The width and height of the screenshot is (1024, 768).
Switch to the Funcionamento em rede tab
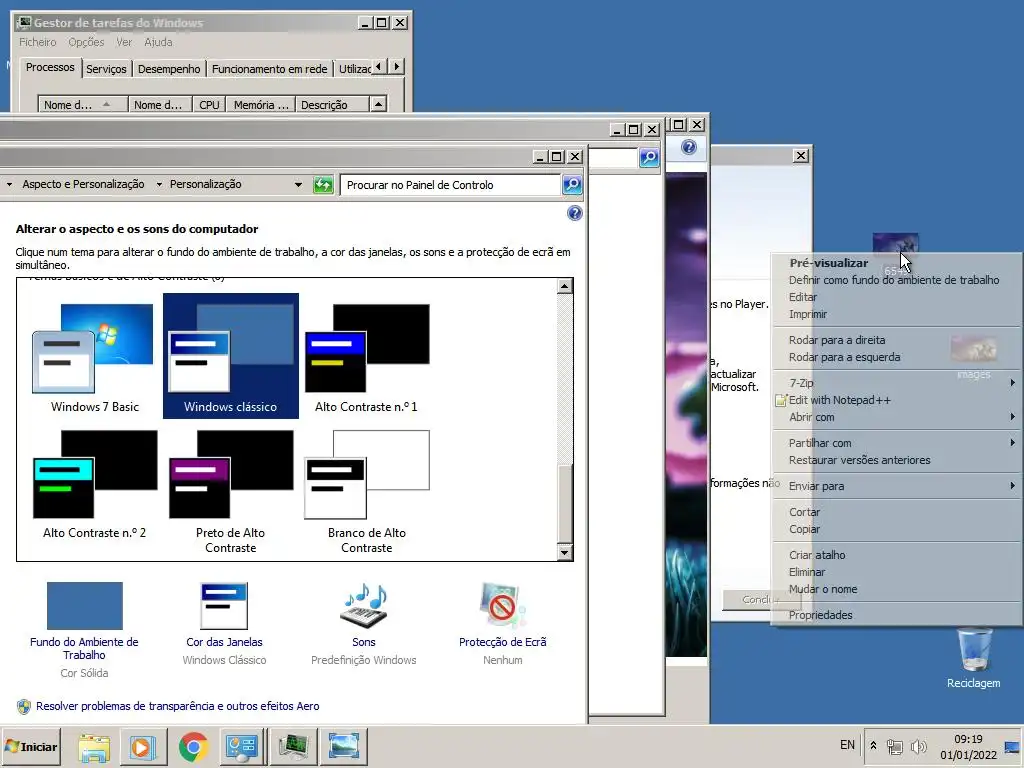[x=269, y=69]
